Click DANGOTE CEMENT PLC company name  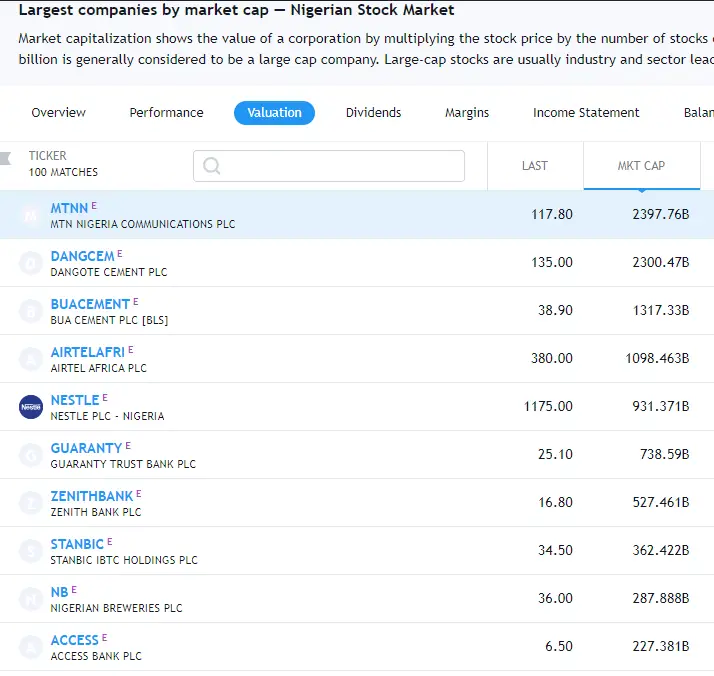tap(109, 272)
